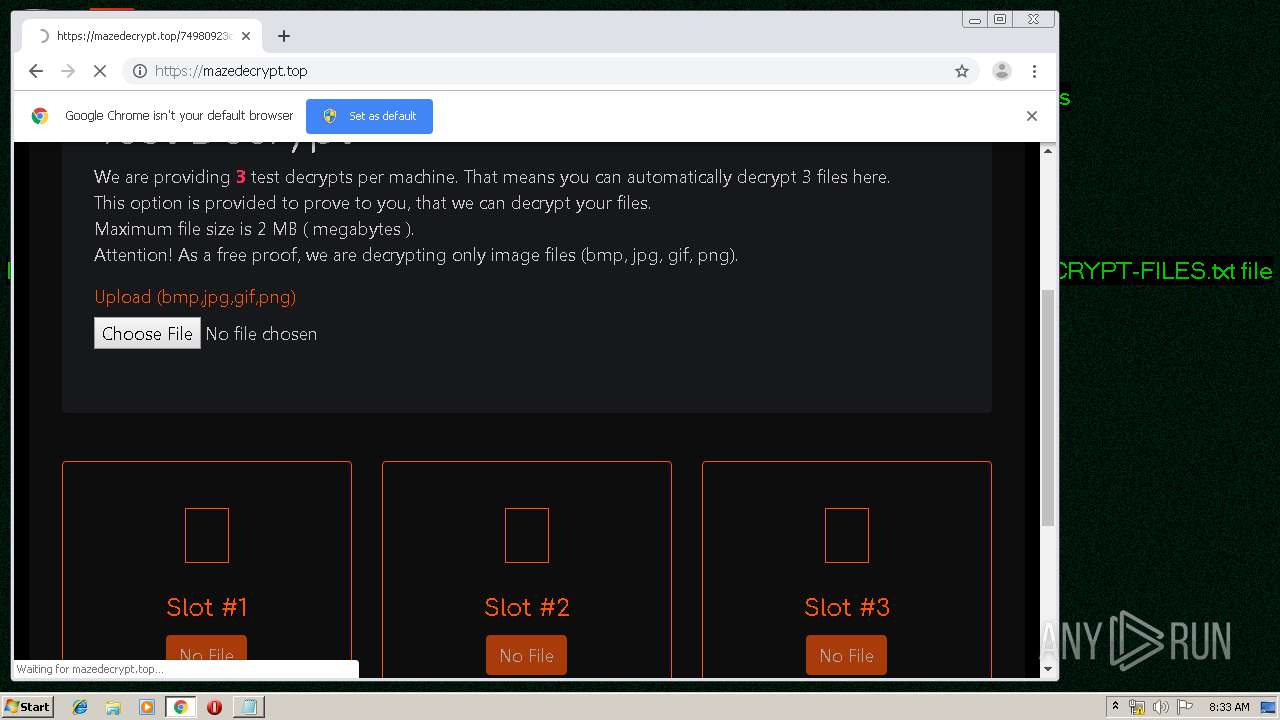Click the Upload (bmp,jpg,gif,png) label
Image resolution: width=1280 pixels, height=720 pixels.
pos(195,297)
